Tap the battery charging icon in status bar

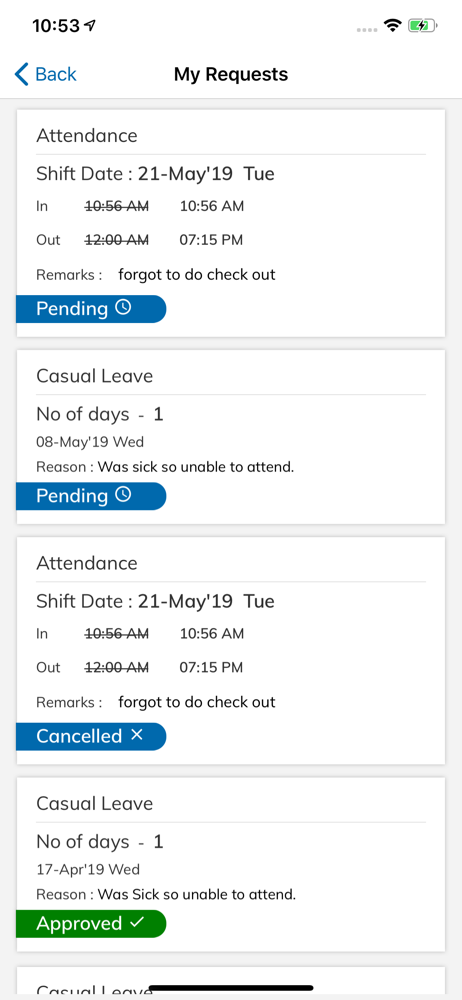click(x=422, y=26)
